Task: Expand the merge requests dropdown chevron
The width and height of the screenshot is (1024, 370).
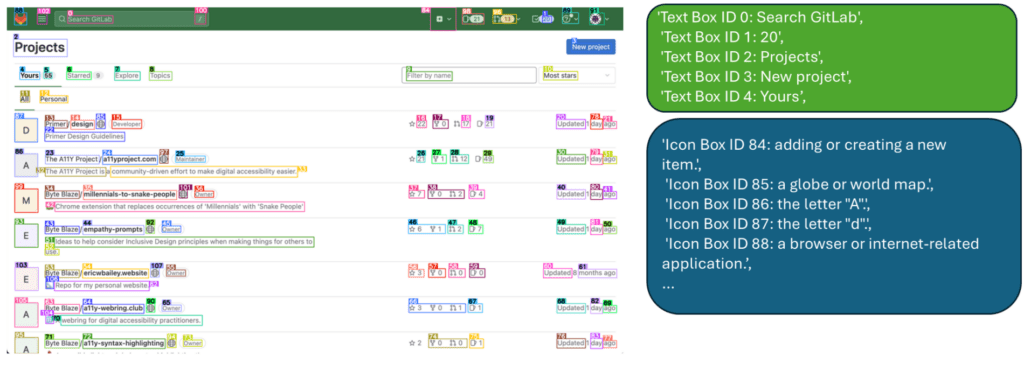Action: pyautogui.click(x=519, y=20)
